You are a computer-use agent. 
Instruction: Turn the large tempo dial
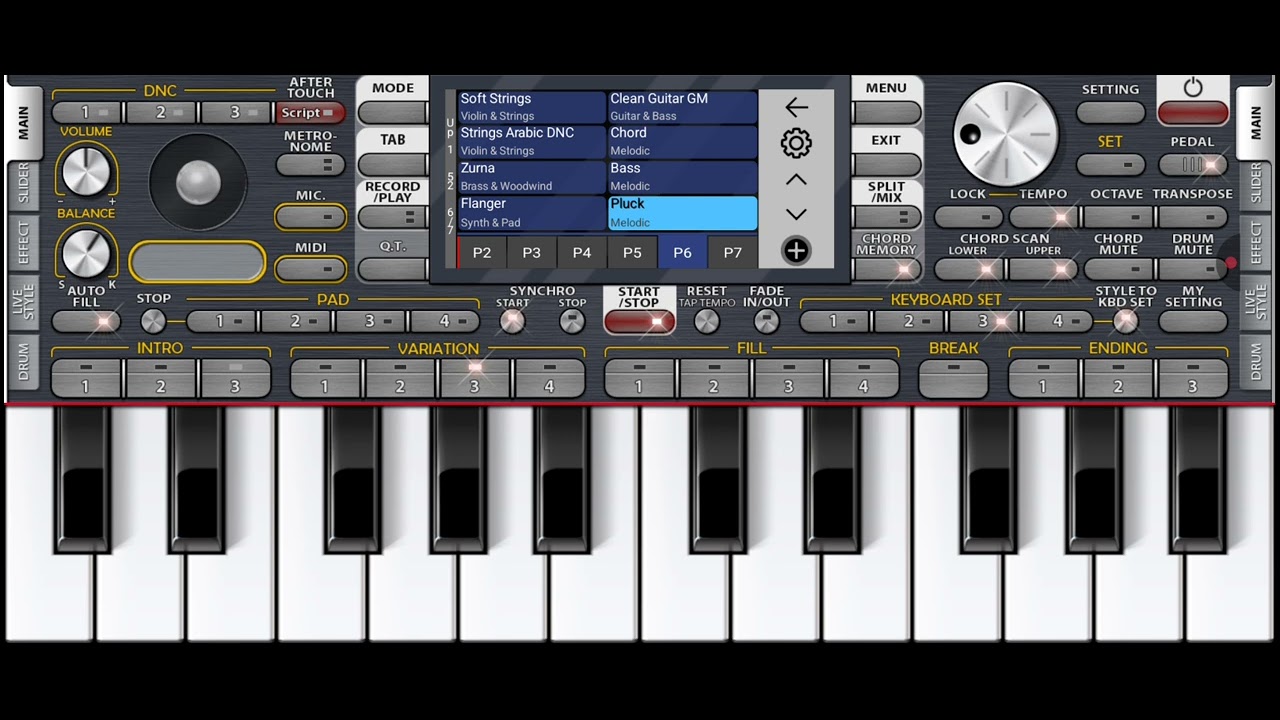[1005, 134]
